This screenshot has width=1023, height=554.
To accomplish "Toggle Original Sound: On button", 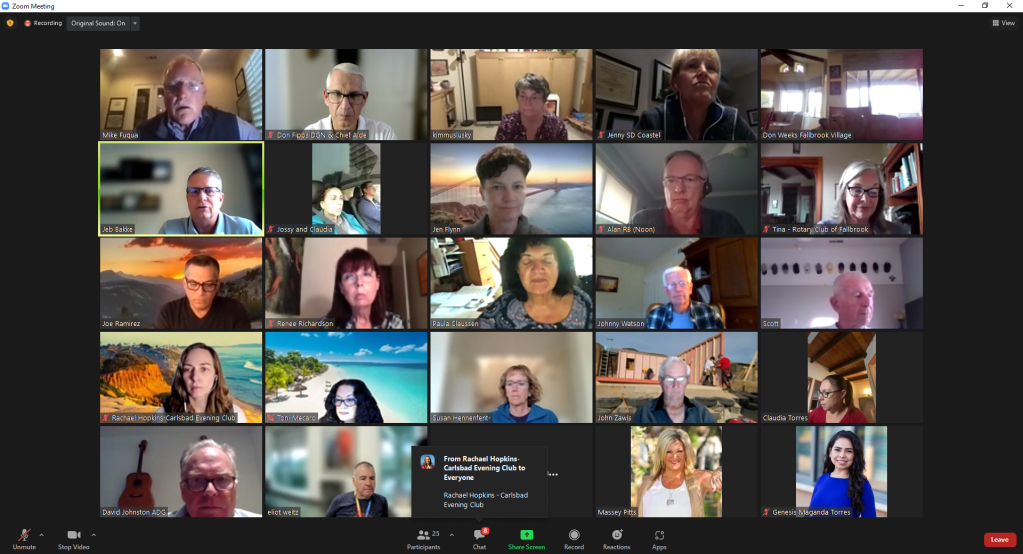I will coord(98,23).
